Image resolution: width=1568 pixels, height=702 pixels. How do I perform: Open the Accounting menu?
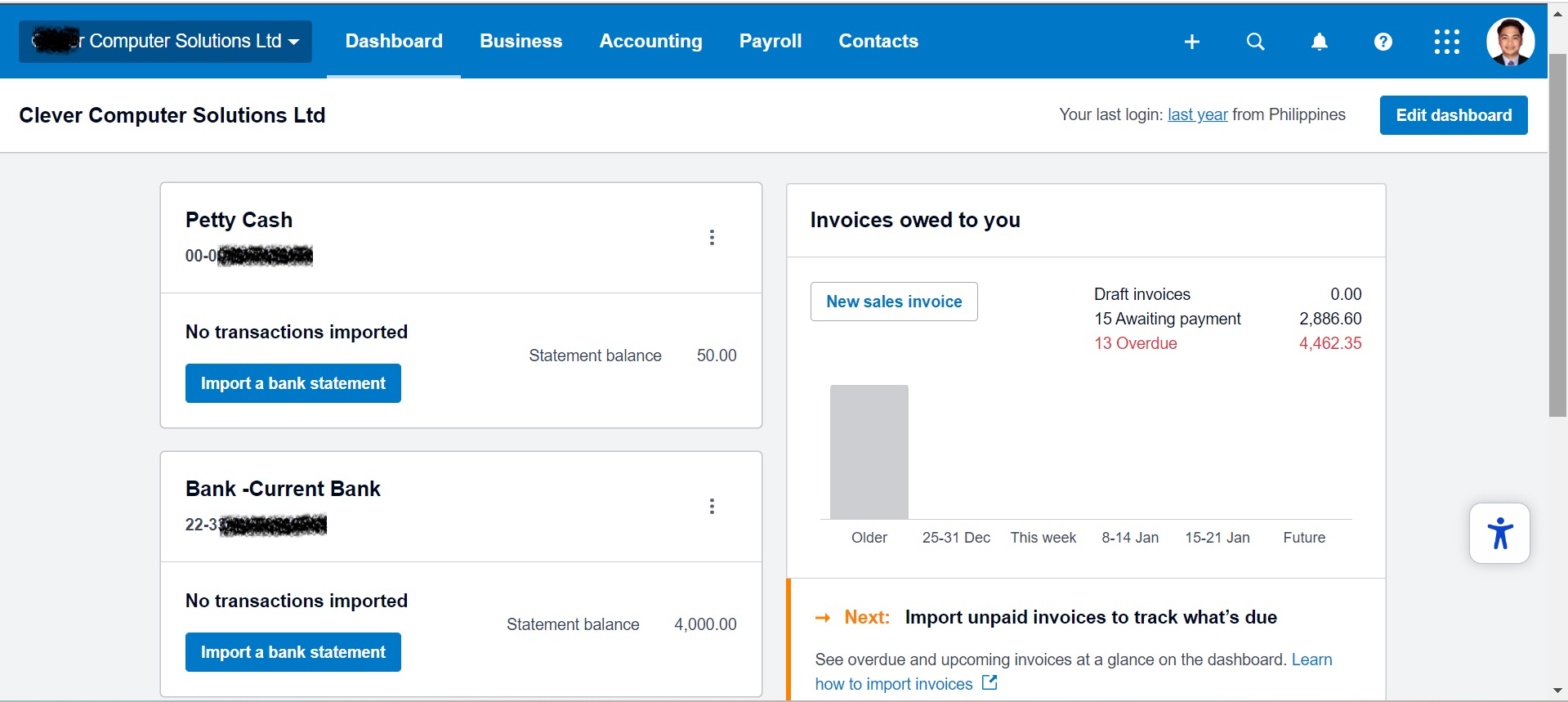[x=650, y=42]
